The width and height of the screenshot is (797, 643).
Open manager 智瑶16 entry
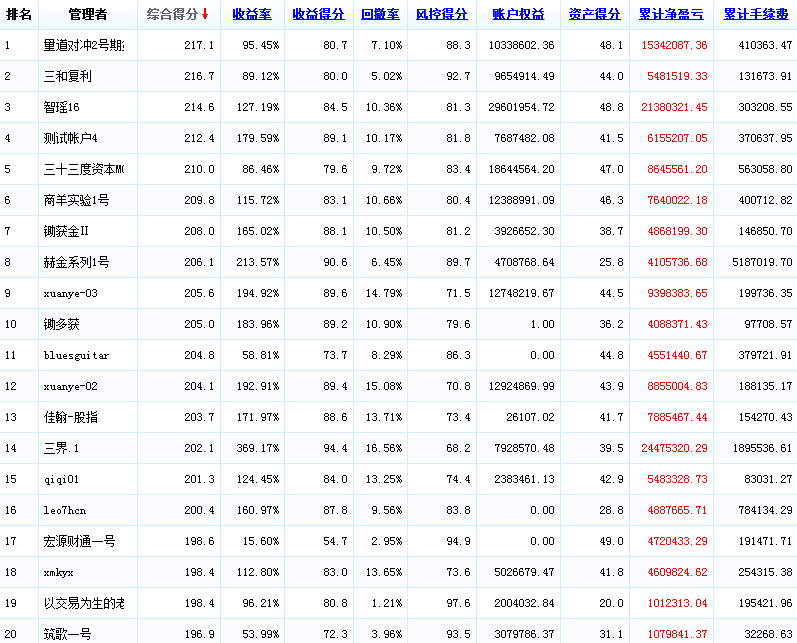(64, 108)
